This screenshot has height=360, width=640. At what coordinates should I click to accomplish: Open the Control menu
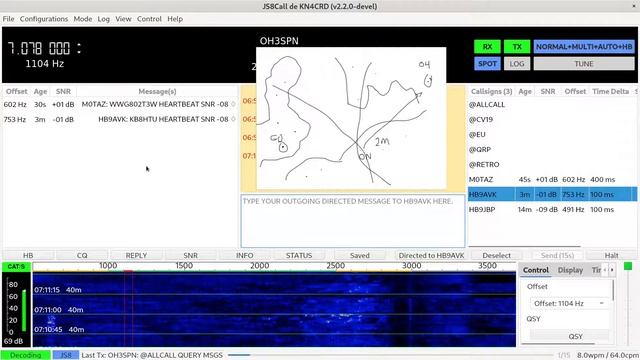(x=149, y=19)
